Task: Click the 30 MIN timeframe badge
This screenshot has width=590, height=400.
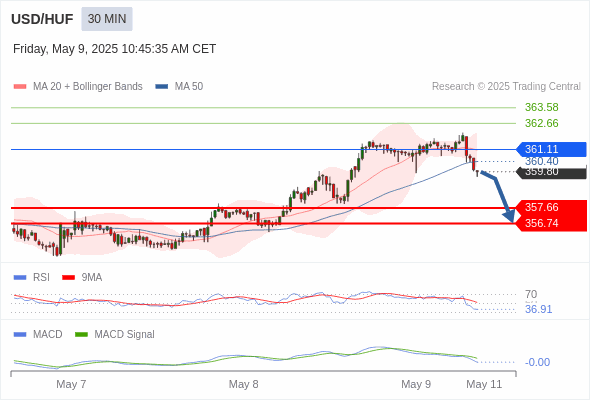Action: (x=107, y=19)
